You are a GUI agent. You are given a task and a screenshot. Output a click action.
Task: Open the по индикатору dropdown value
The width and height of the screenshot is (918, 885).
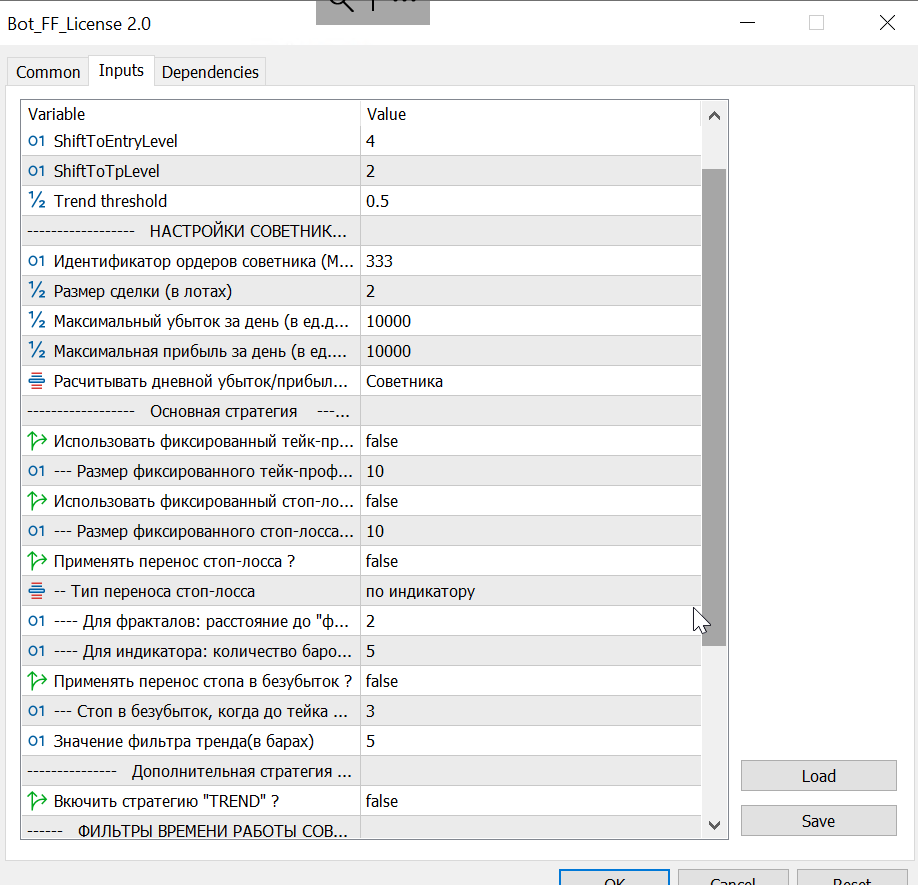pos(530,591)
